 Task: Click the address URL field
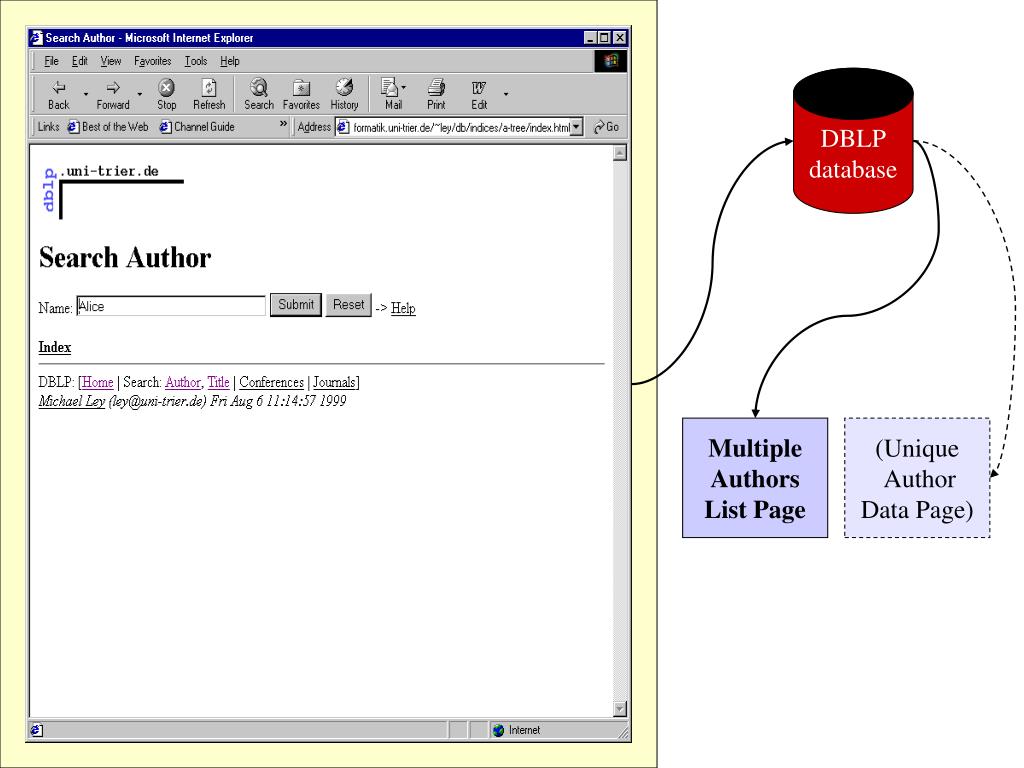click(x=459, y=127)
